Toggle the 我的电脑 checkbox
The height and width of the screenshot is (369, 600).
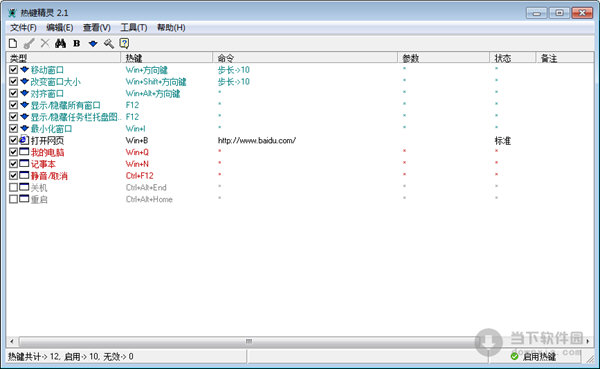point(13,152)
